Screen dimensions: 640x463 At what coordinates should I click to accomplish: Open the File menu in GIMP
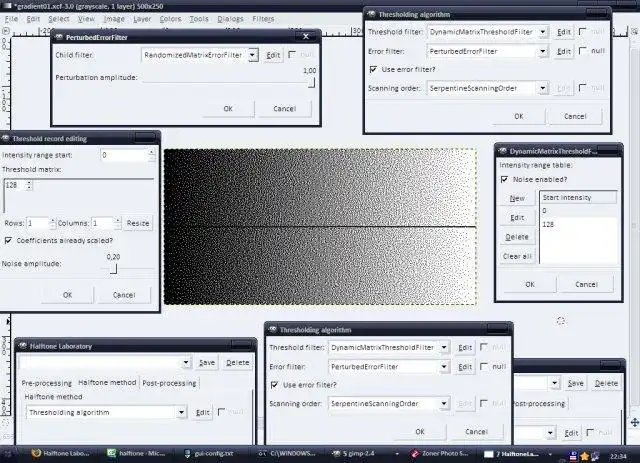(x=11, y=19)
